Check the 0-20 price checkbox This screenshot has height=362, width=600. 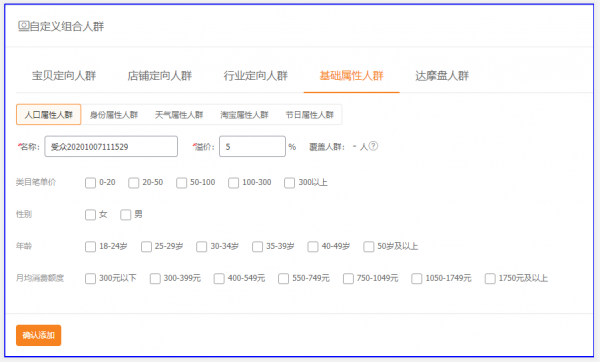[90, 183]
